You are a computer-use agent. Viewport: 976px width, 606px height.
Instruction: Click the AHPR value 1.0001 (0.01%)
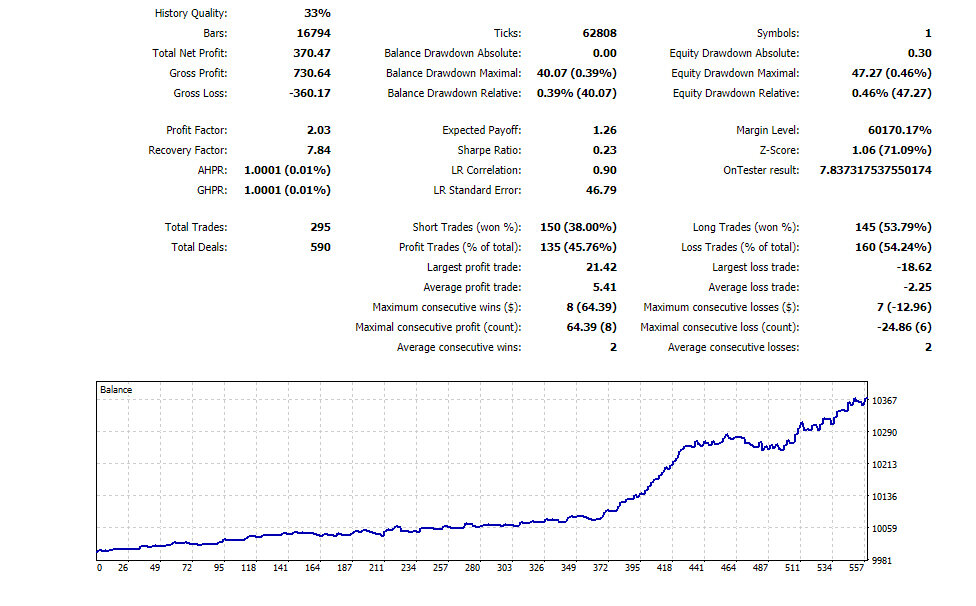pos(287,170)
